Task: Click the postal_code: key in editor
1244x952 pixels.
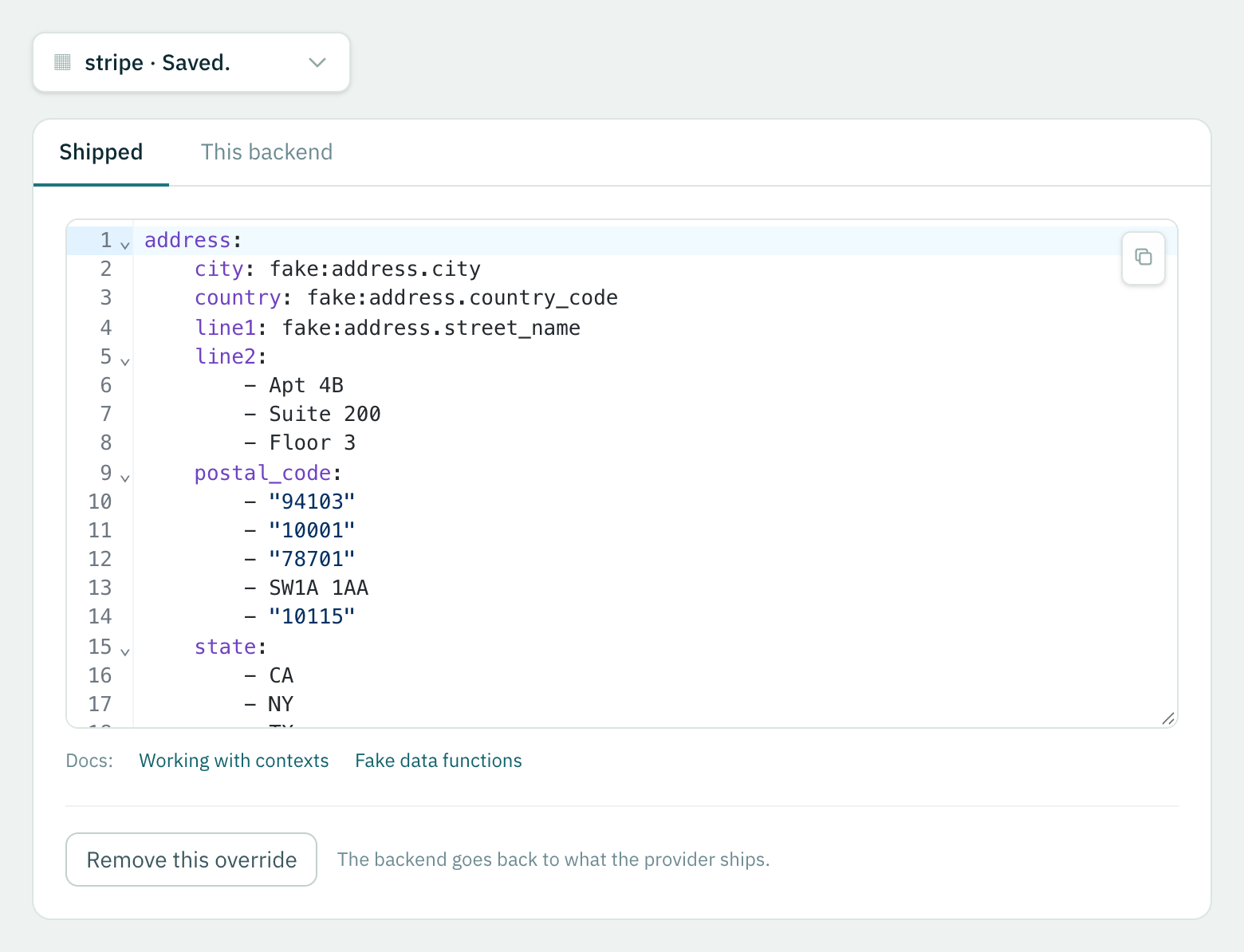Action: [269, 473]
